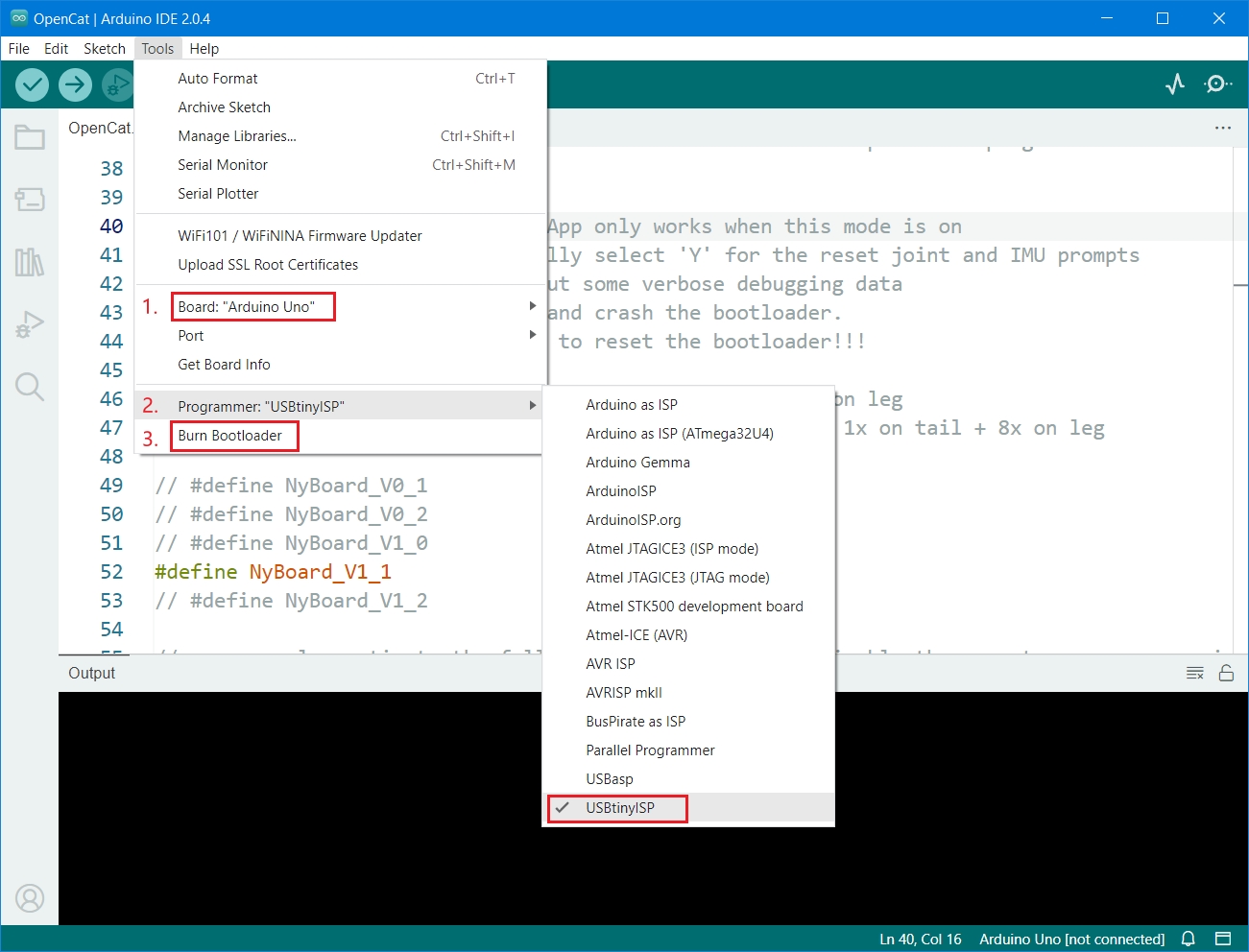
Task: Click the Upload arrow button
Action: click(x=75, y=85)
